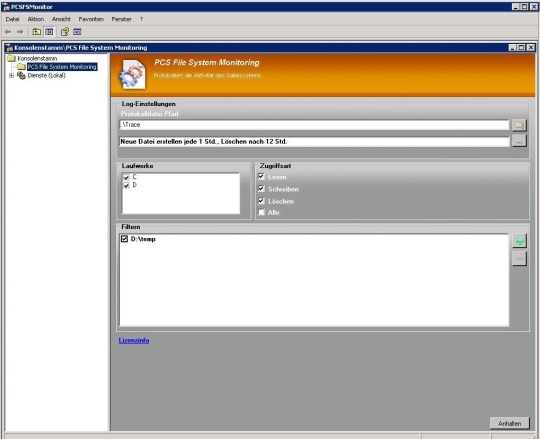The width and height of the screenshot is (540, 439).
Task: Minimize the inner console window
Action: pos(512,48)
